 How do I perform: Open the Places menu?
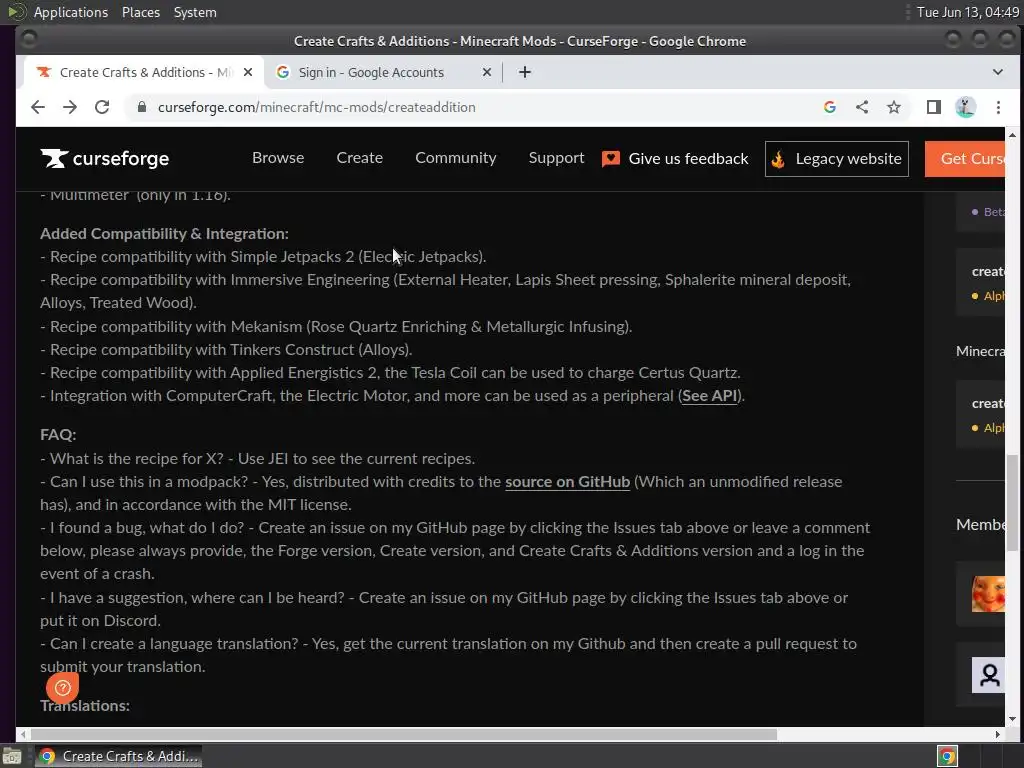(141, 12)
